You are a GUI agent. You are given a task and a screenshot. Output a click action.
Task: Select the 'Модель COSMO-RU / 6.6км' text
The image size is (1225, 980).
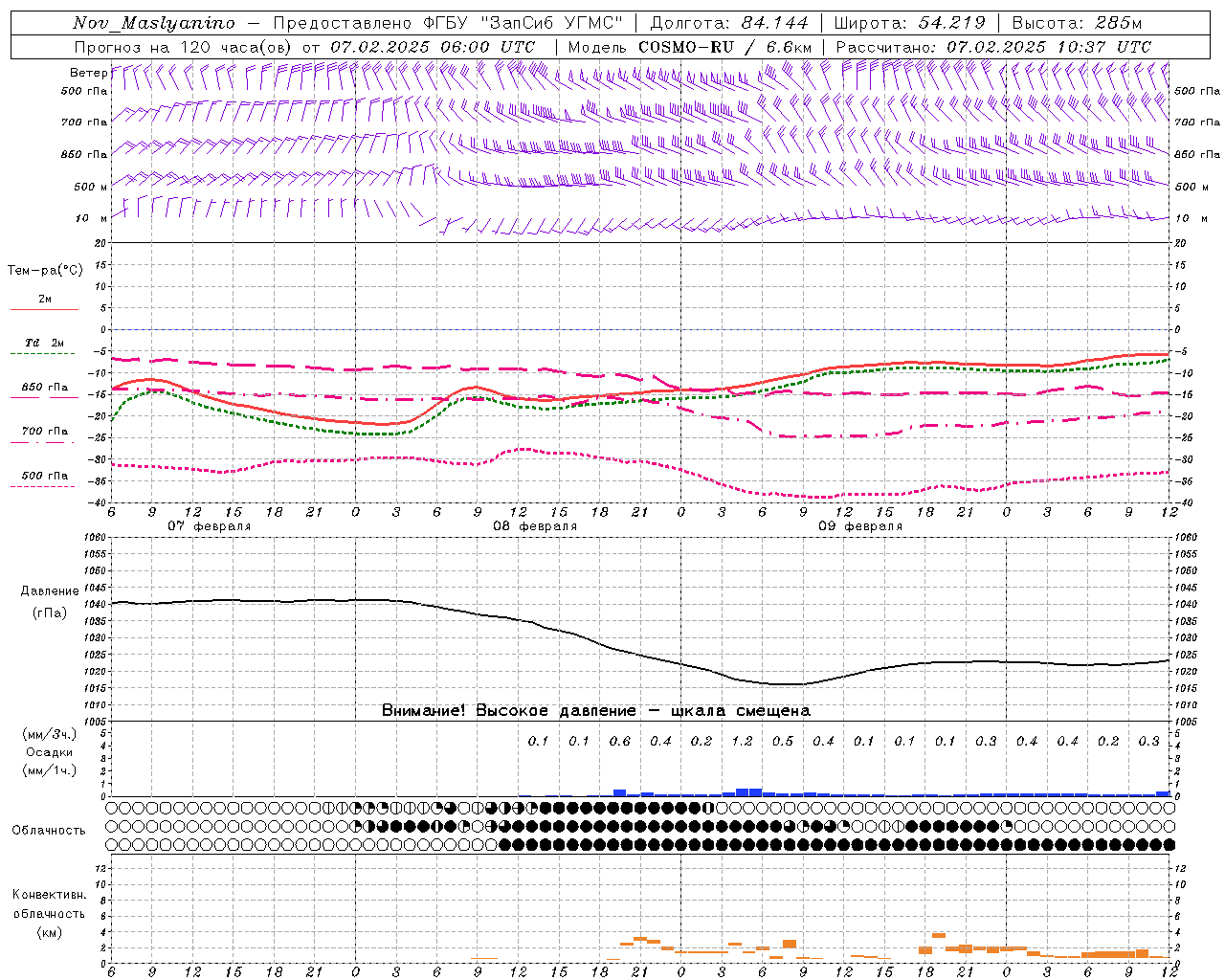(x=690, y=47)
